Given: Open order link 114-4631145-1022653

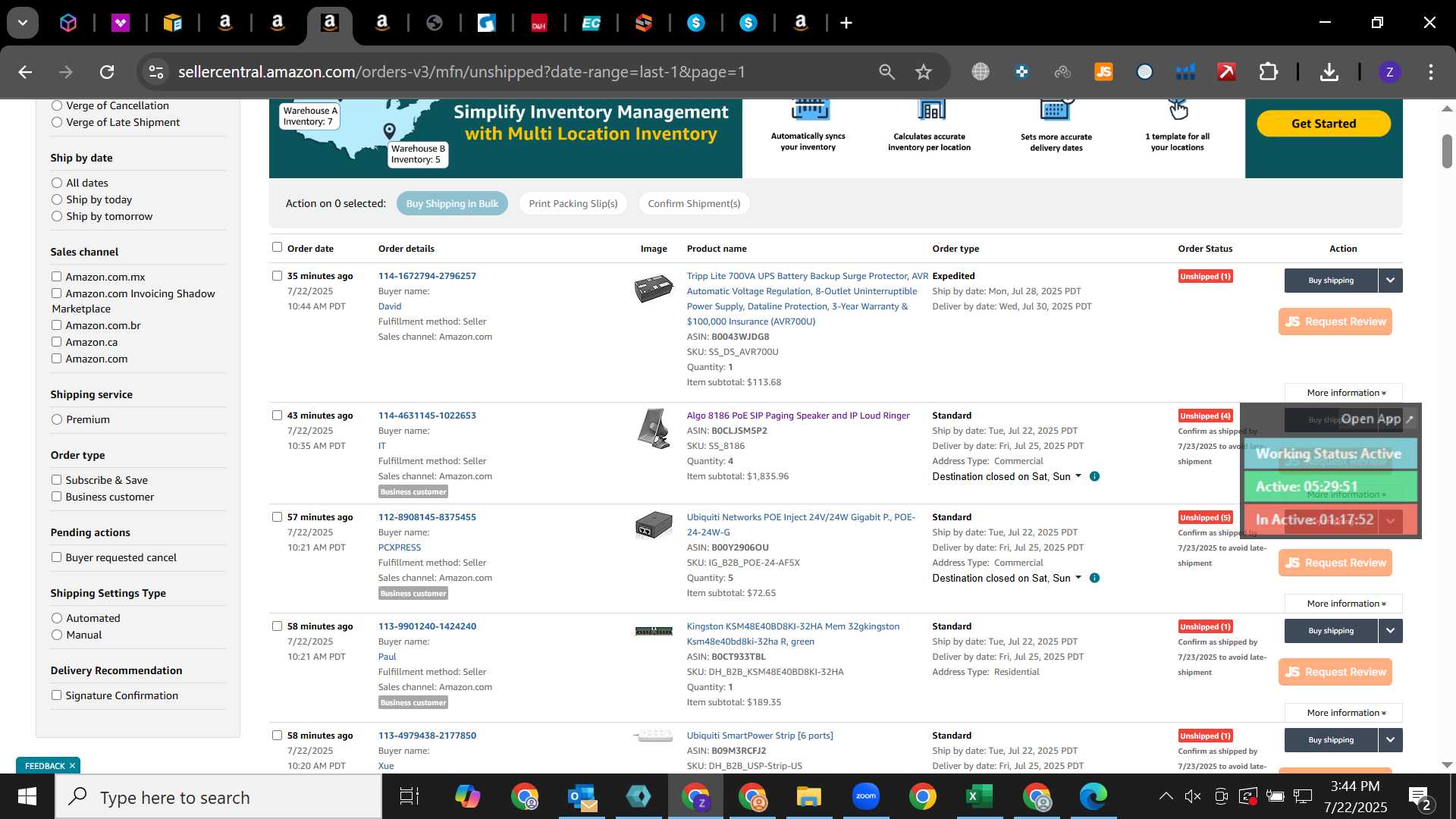Looking at the screenshot, I should tap(427, 416).
